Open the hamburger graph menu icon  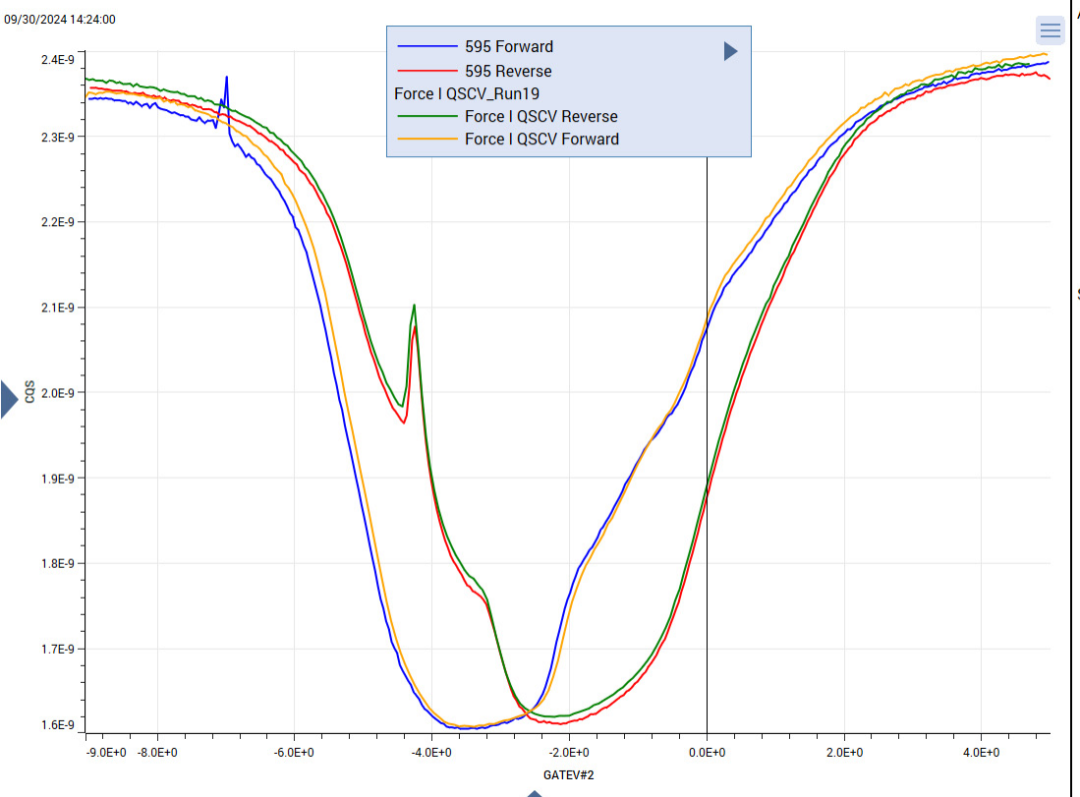(x=1050, y=30)
